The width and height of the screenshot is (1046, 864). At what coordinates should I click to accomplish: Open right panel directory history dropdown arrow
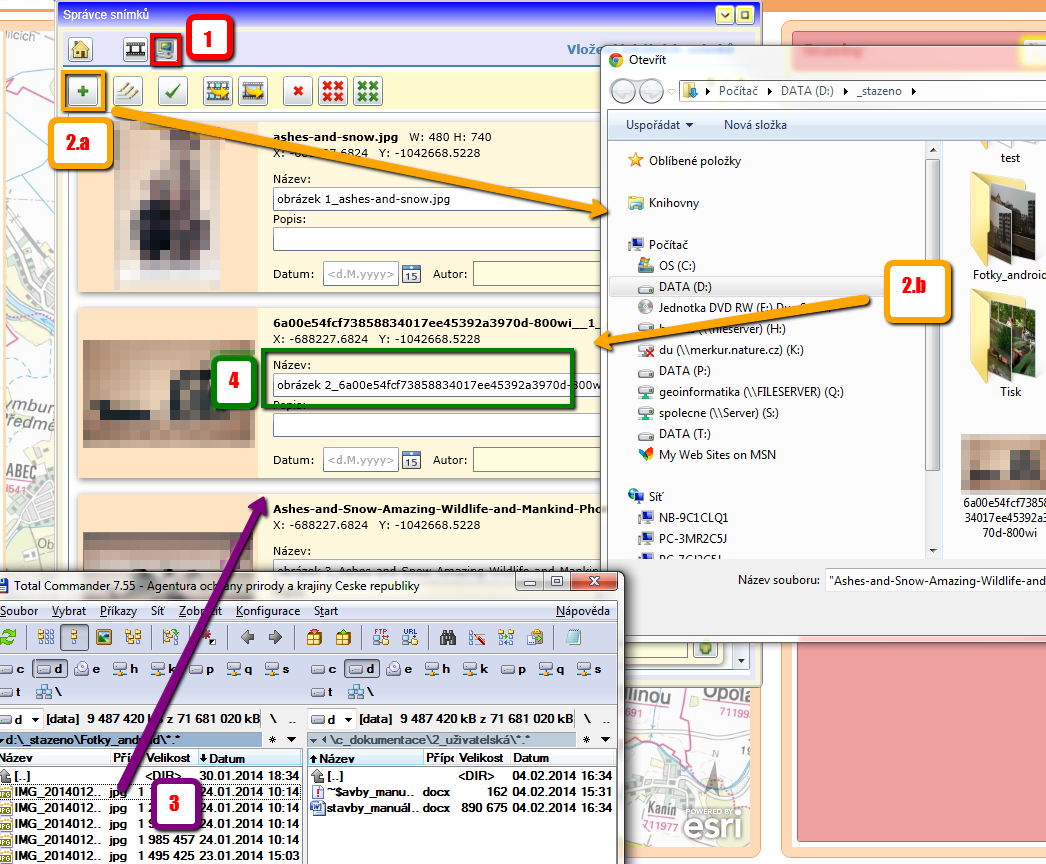coord(605,739)
